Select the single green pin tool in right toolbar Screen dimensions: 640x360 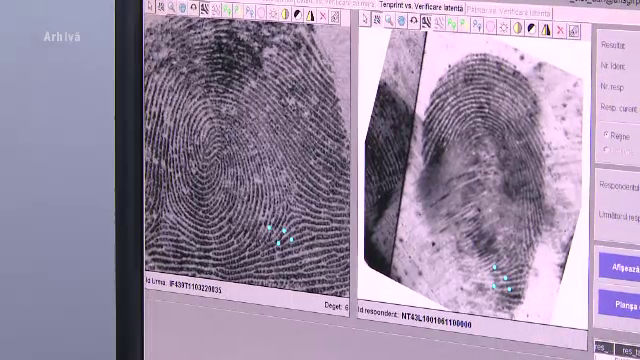point(463,25)
